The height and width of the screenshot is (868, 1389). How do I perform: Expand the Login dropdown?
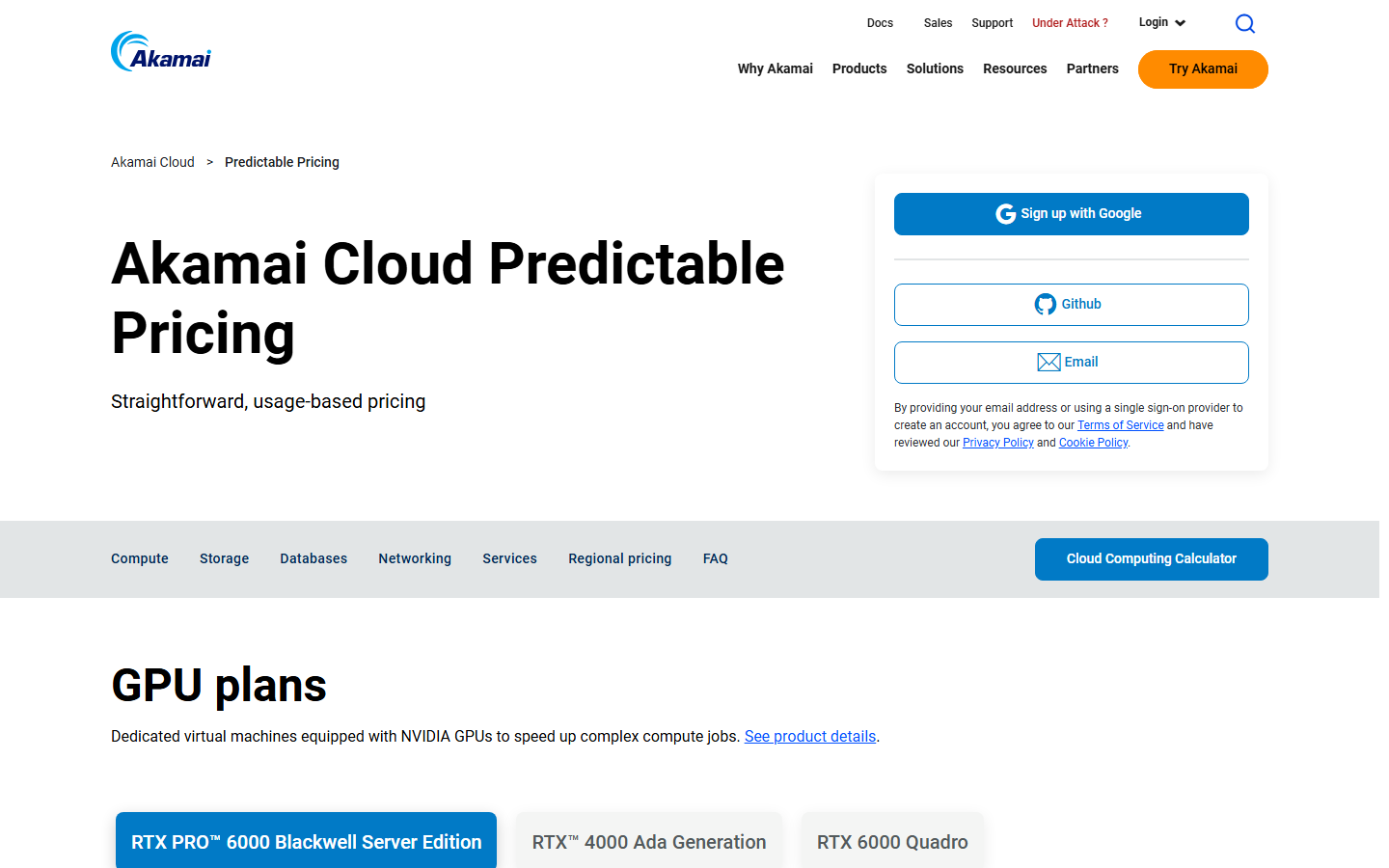coord(1162,22)
